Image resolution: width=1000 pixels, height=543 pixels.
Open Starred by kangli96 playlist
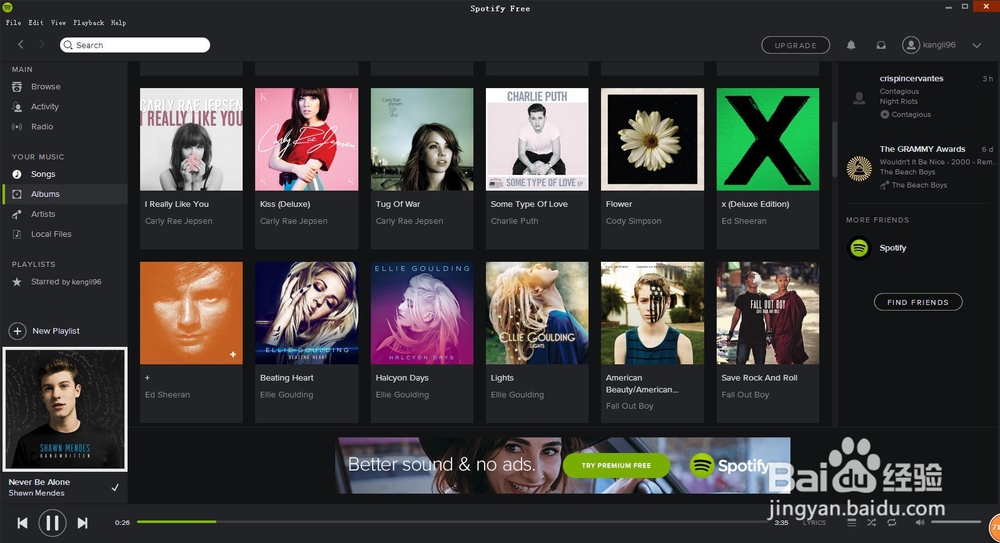[64, 281]
